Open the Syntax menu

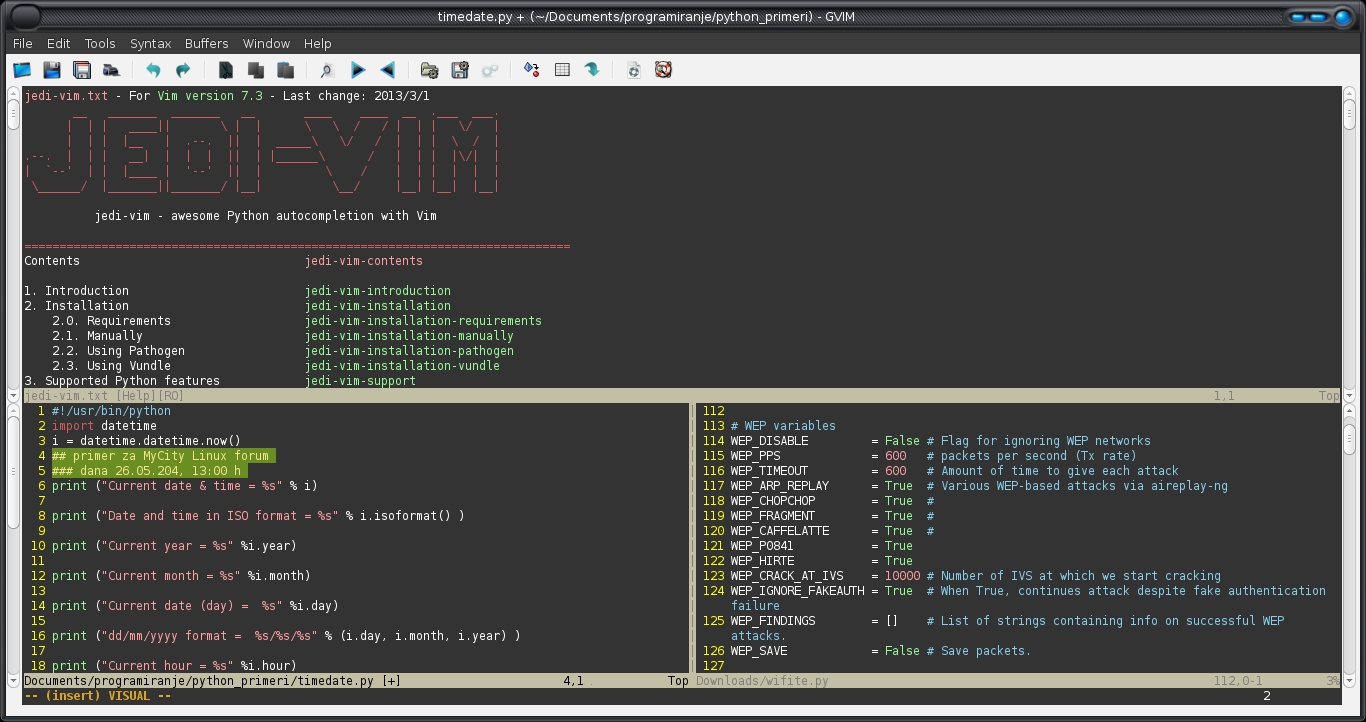(150, 44)
